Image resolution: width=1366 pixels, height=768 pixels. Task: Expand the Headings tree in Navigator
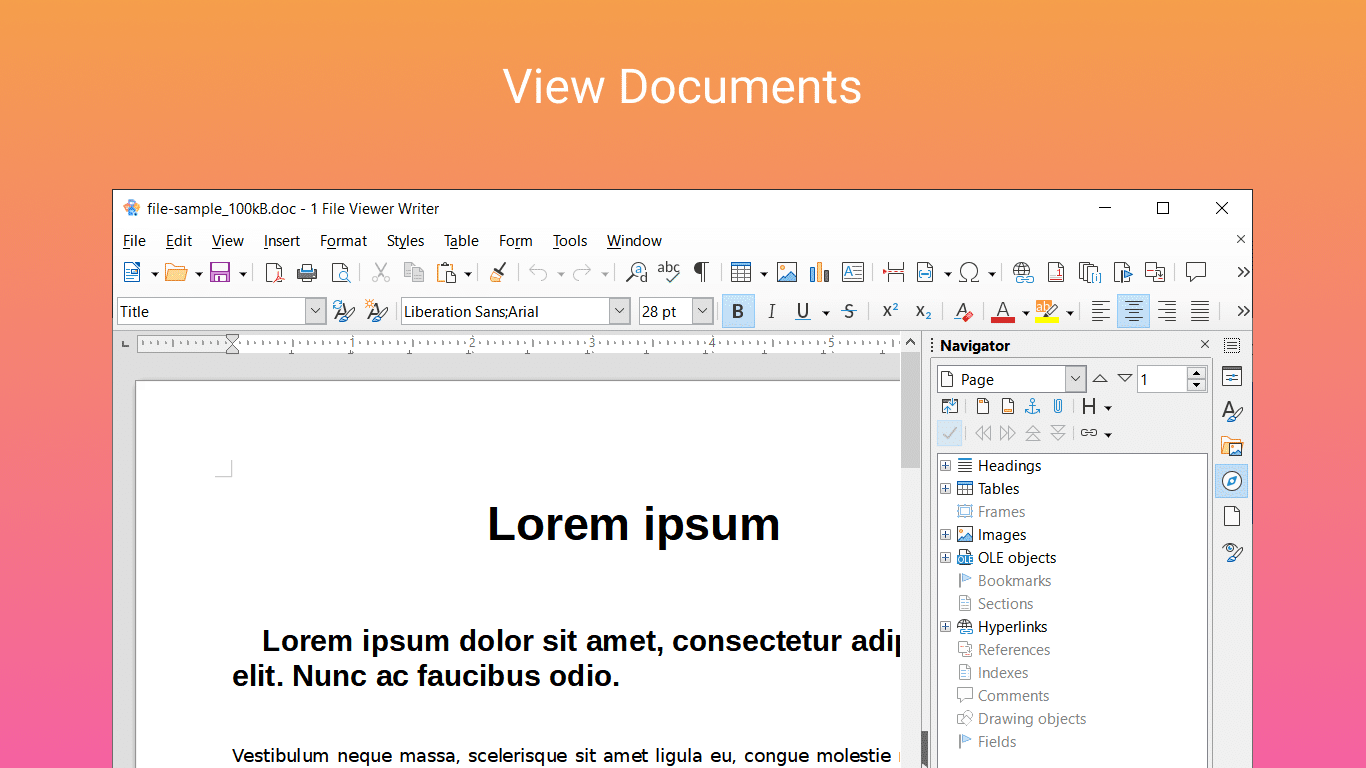(946, 465)
